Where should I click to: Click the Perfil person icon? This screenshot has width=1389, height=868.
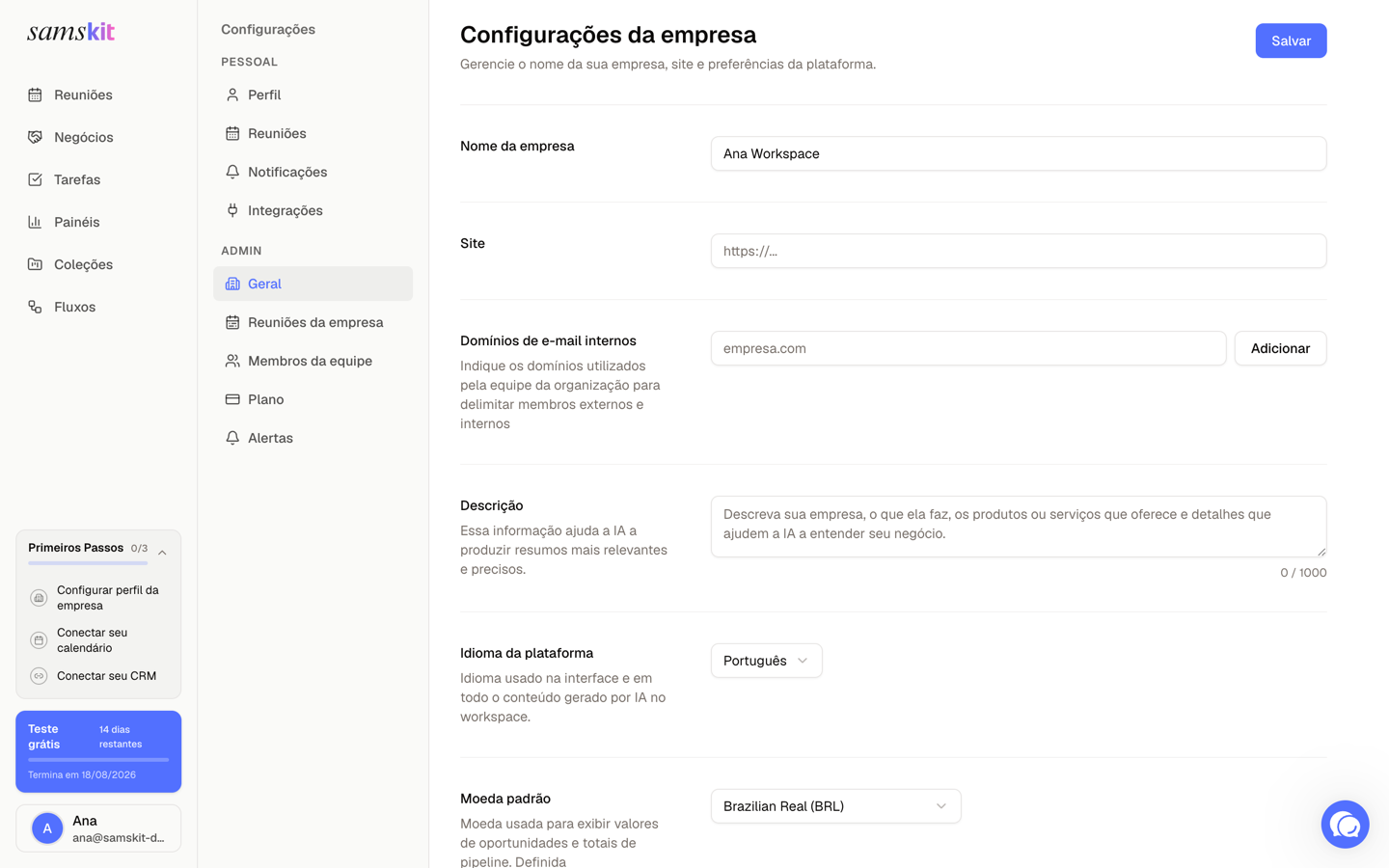click(232, 95)
